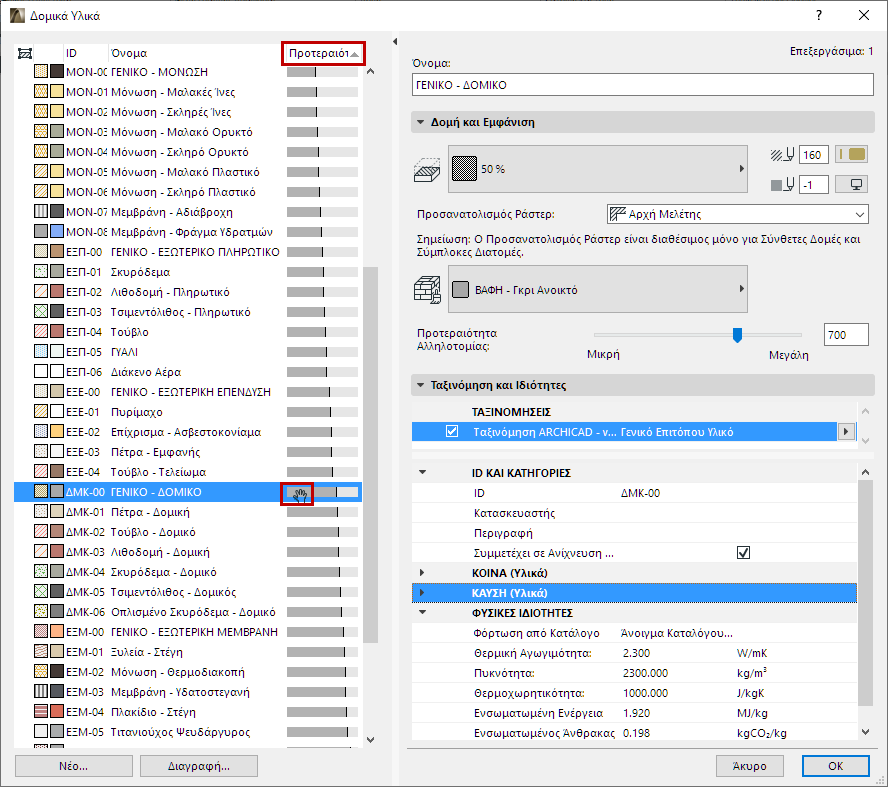Click the fill icon of the MON-07 Μεμβράνη row
The height and width of the screenshot is (787, 888).
pyautogui.click(x=41, y=212)
